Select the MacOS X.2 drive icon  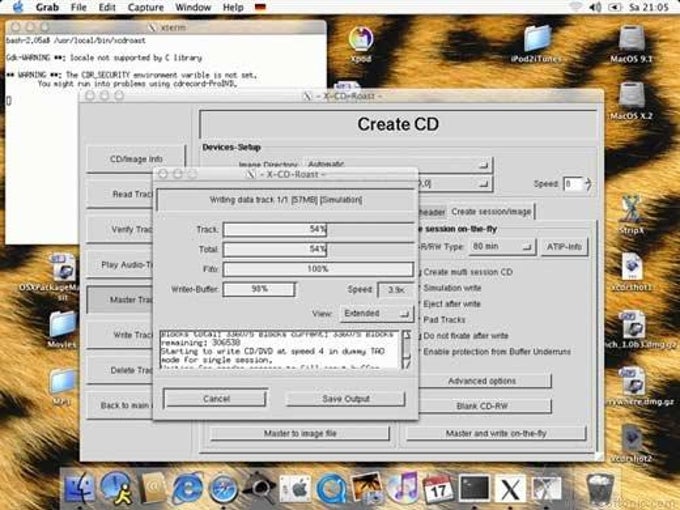coord(631,101)
